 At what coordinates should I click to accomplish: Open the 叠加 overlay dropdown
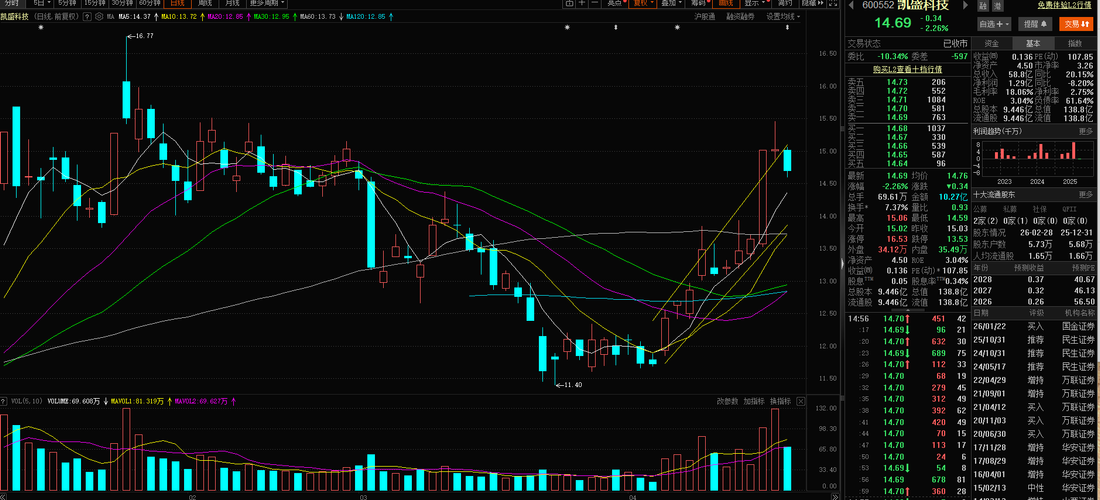(x=672, y=4)
